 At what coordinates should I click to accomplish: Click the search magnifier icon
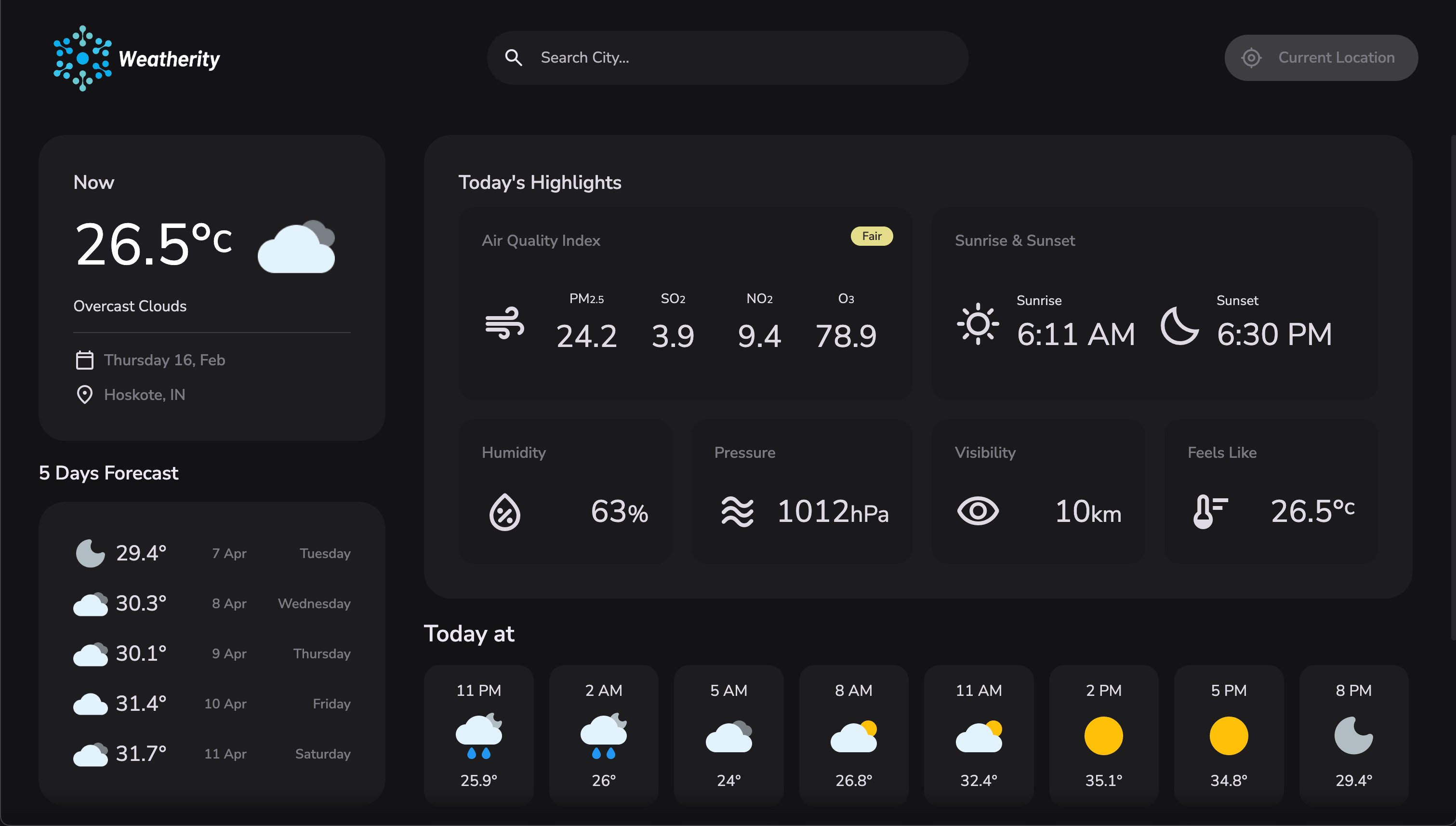(513, 57)
